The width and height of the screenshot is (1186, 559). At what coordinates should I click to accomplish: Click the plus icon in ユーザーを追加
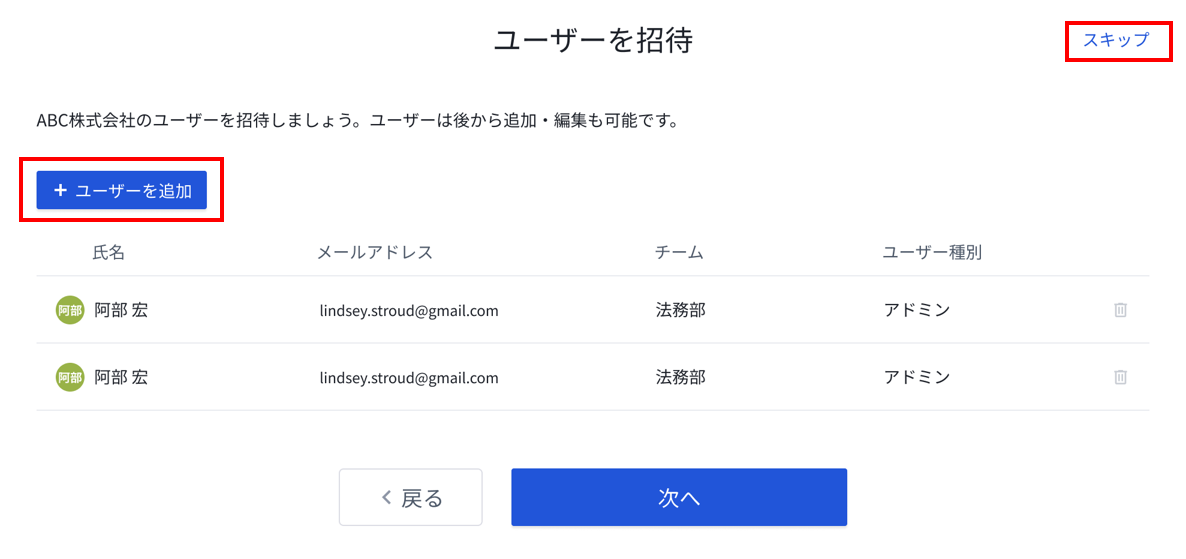tap(61, 191)
